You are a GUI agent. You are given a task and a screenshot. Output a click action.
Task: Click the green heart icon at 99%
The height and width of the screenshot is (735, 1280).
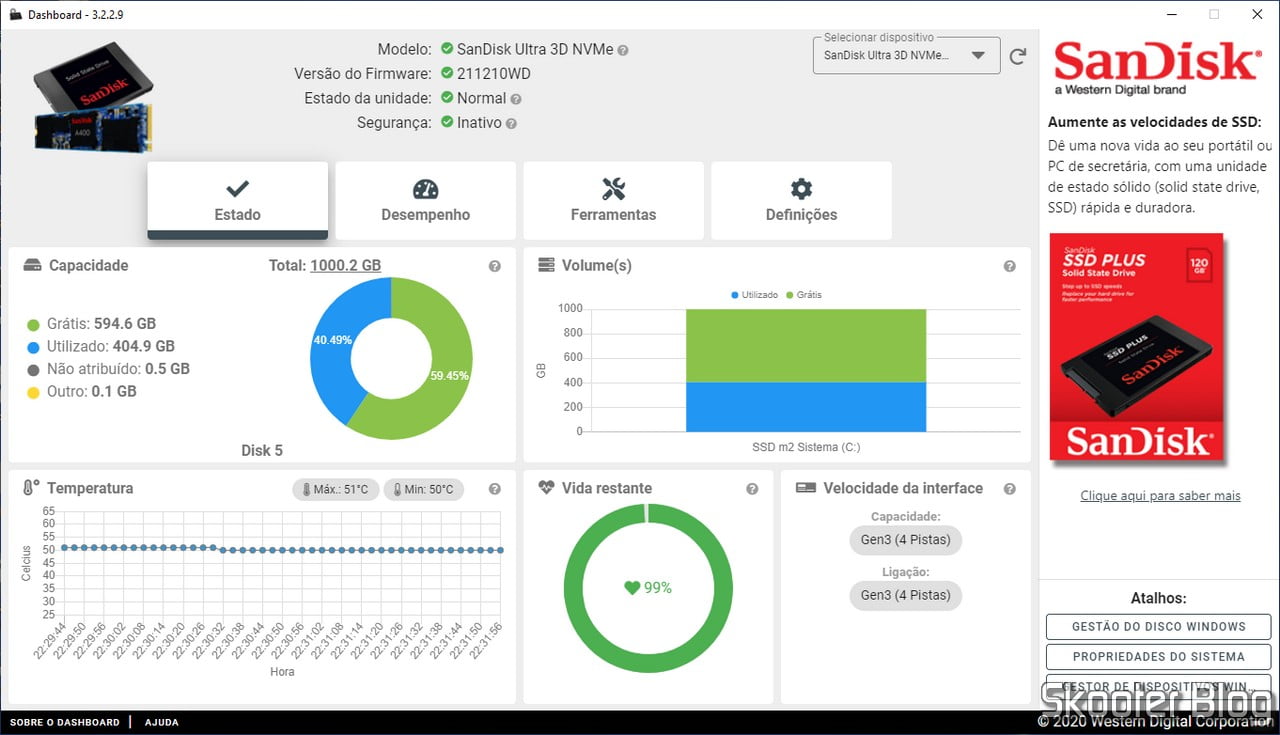click(632, 588)
